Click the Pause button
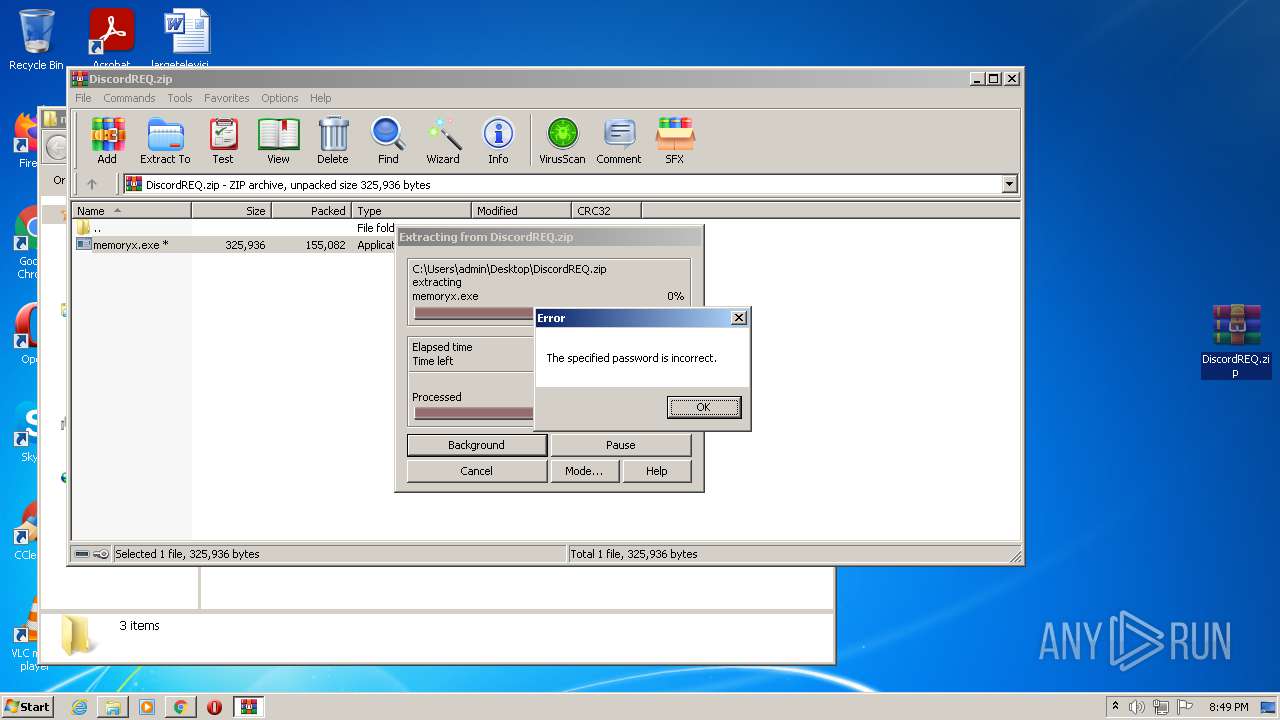The width and height of the screenshot is (1280, 720). 620,445
